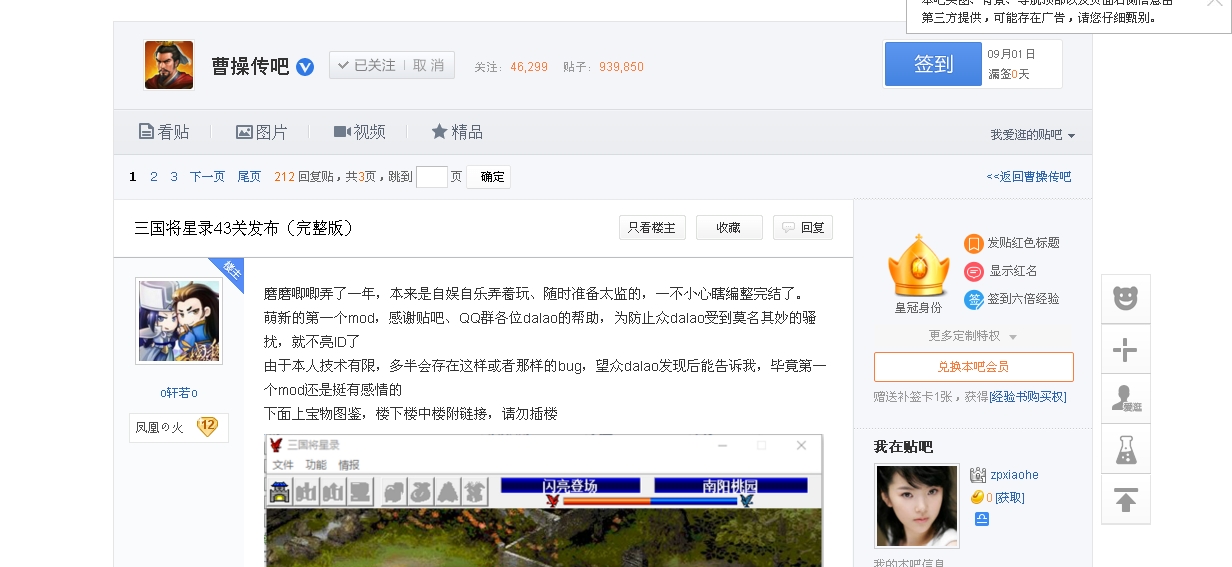Click the thread title 三国将星录43关发布
The height and width of the screenshot is (567, 1232).
tap(244, 228)
